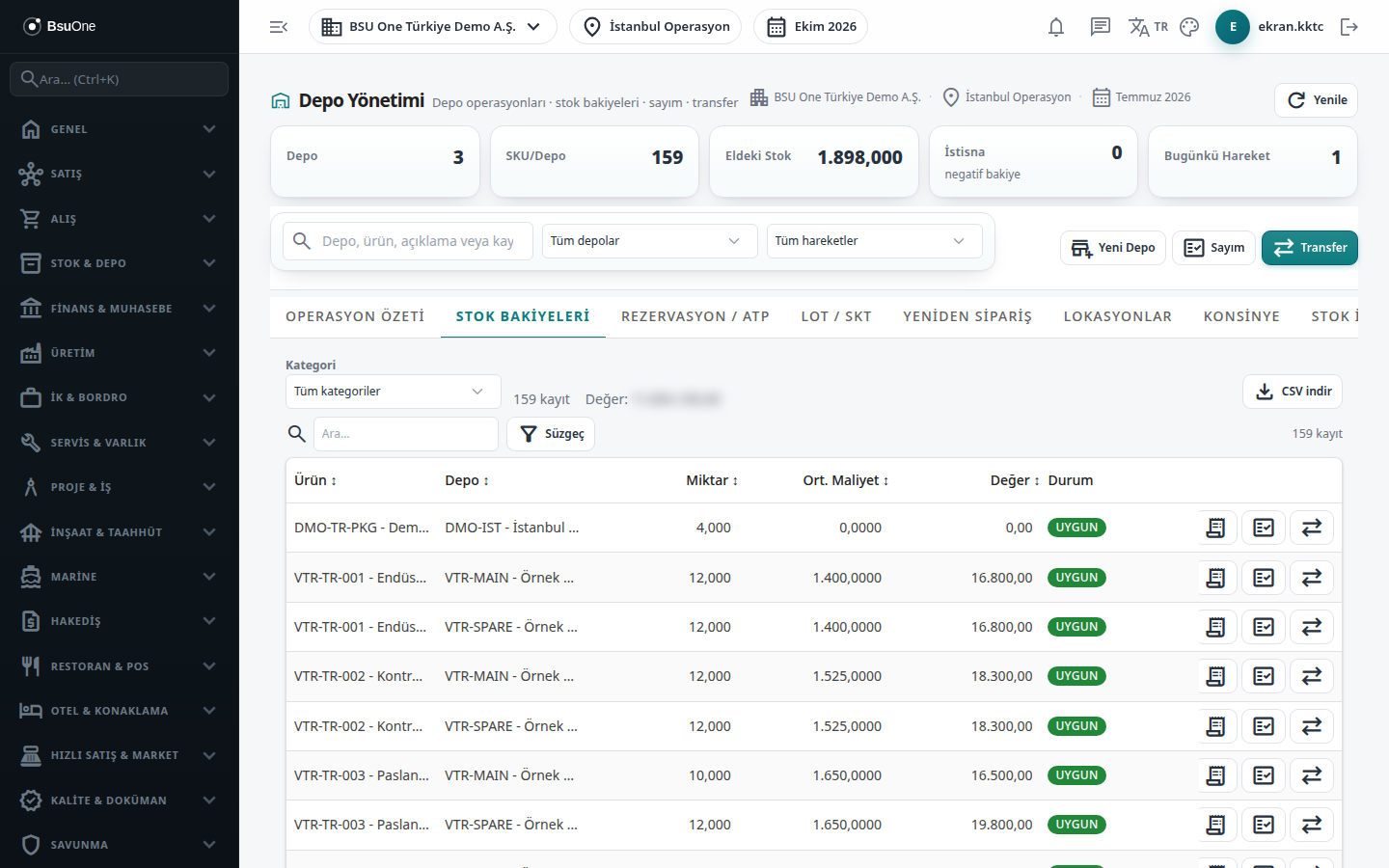Open the Tüm hareketler dropdown
Screen dimensions: 1389x868
click(x=874, y=241)
